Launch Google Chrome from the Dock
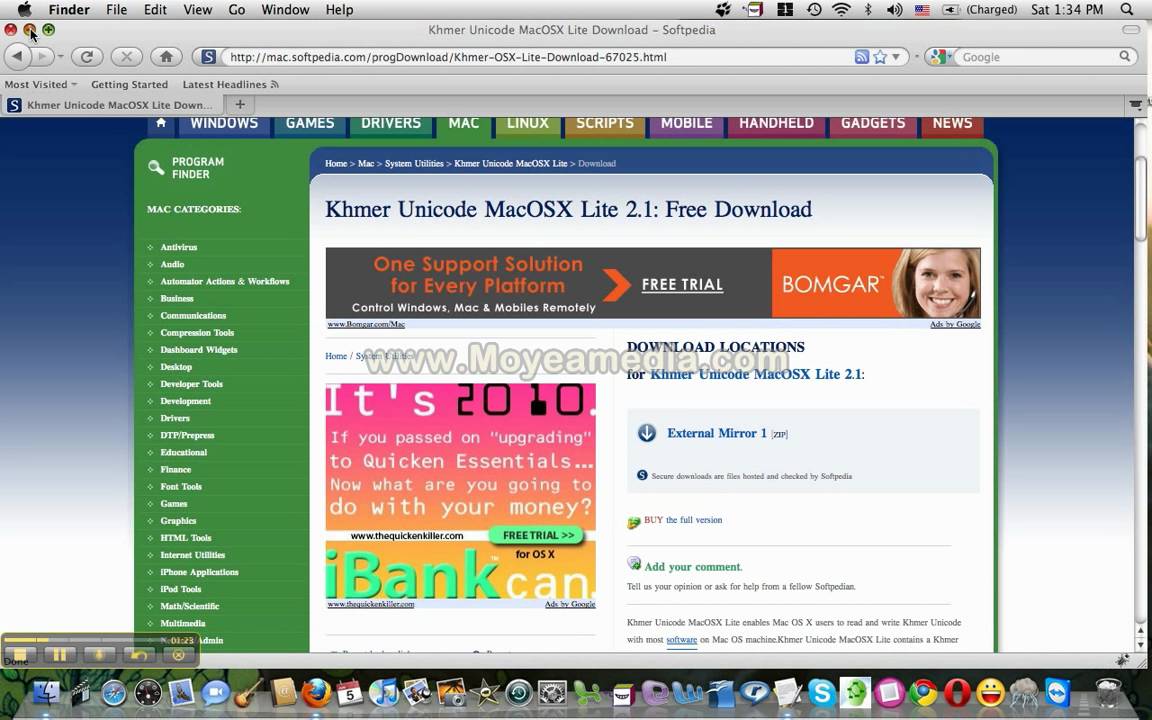1152x720 pixels. coord(924,692)
